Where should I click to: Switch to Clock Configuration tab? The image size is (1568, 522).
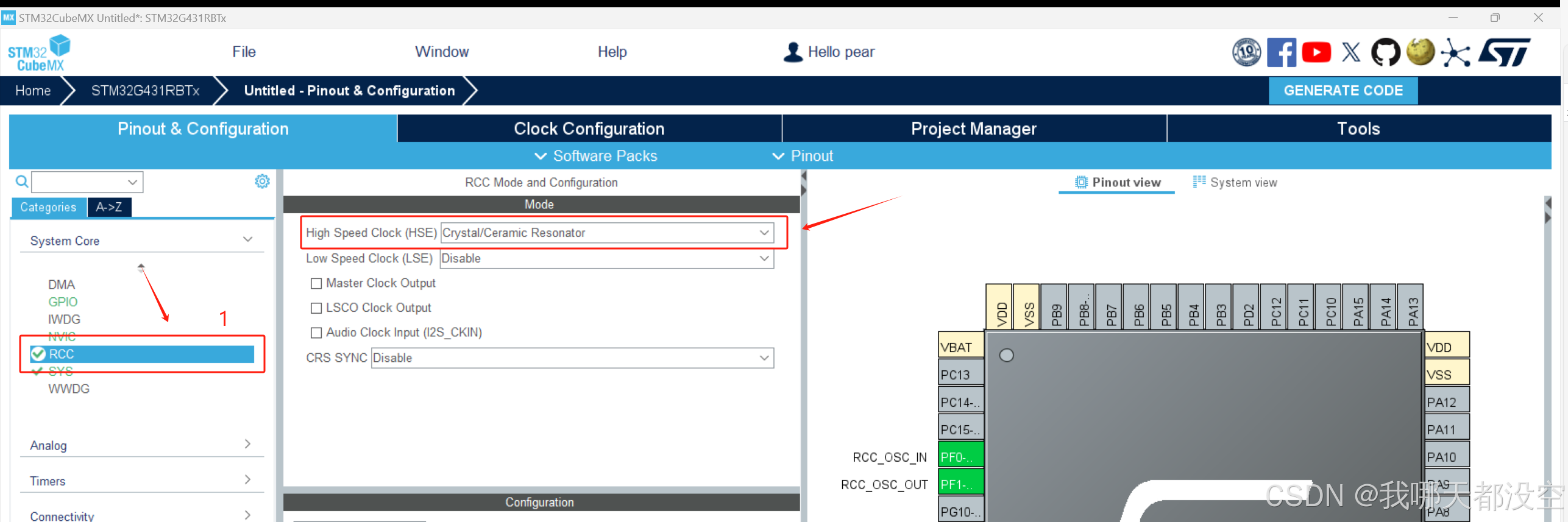(x=589, y=129)
